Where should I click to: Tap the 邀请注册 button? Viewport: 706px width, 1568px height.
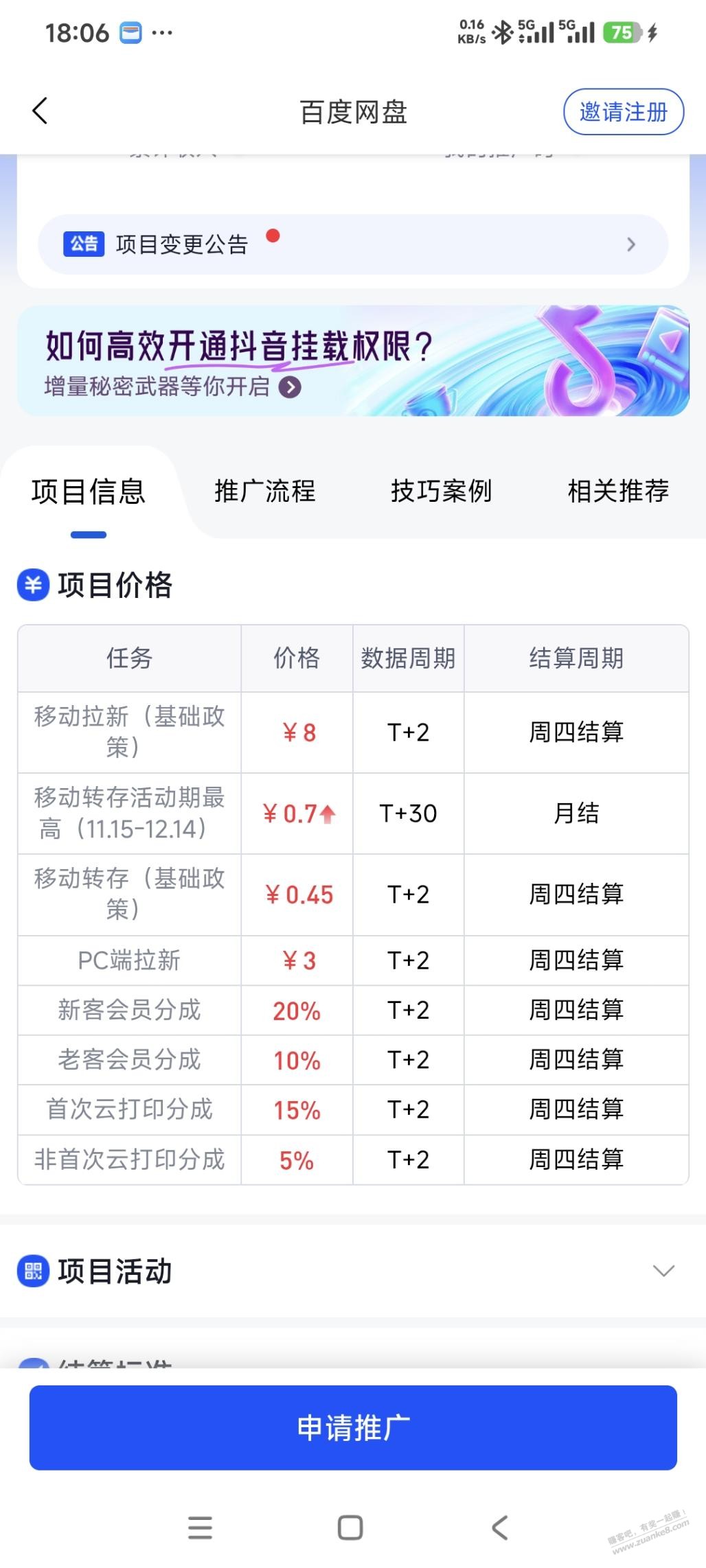[623, 112]
